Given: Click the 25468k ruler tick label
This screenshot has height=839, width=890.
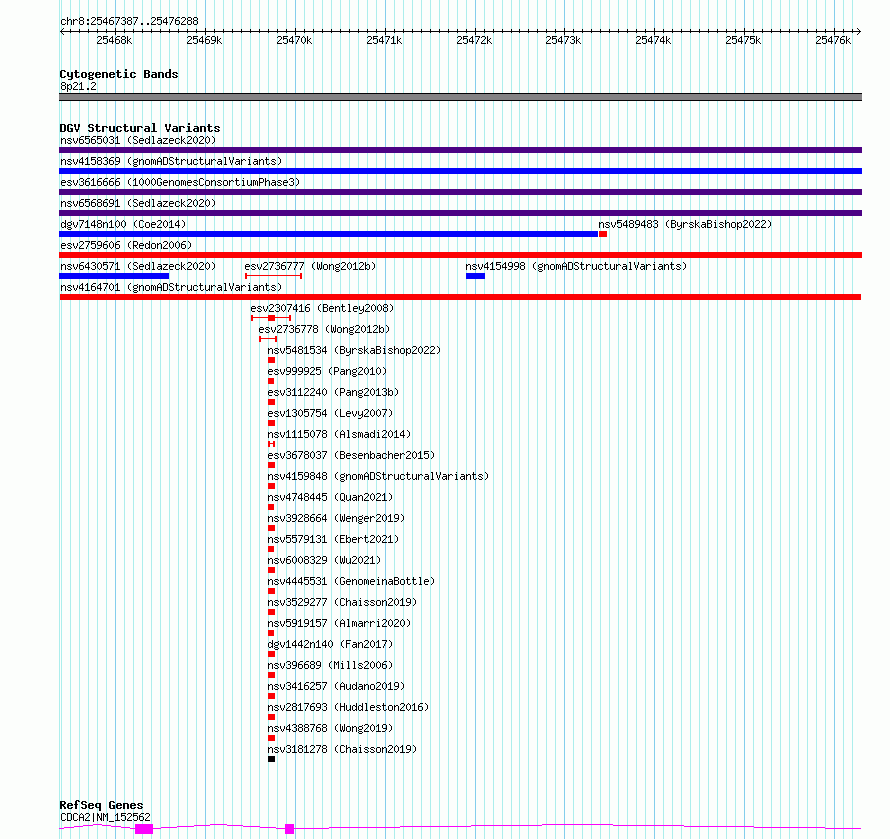Looking at the screenshot, I should (x=114, y=40).
